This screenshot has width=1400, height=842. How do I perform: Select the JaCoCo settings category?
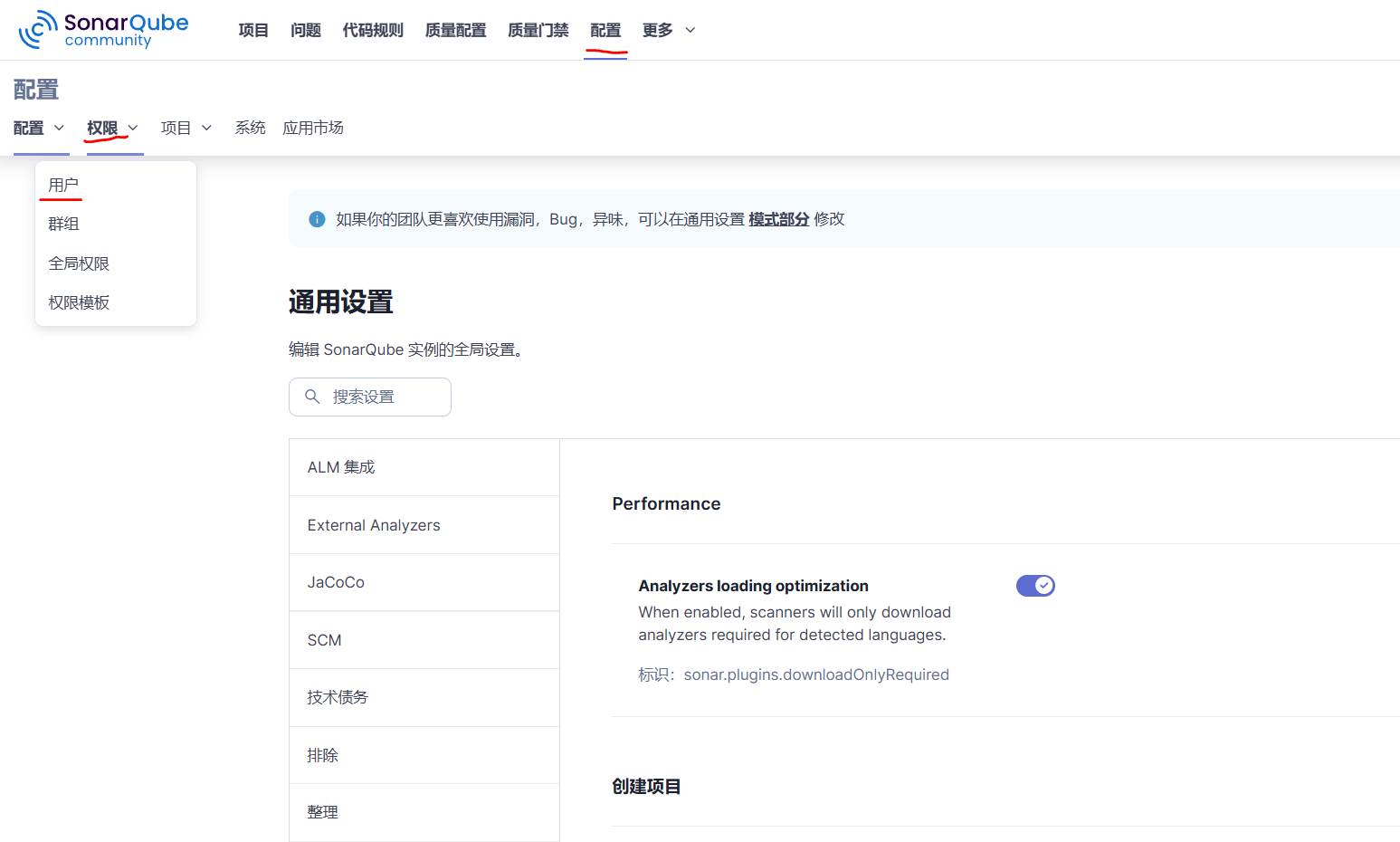(x=424, y=582)
